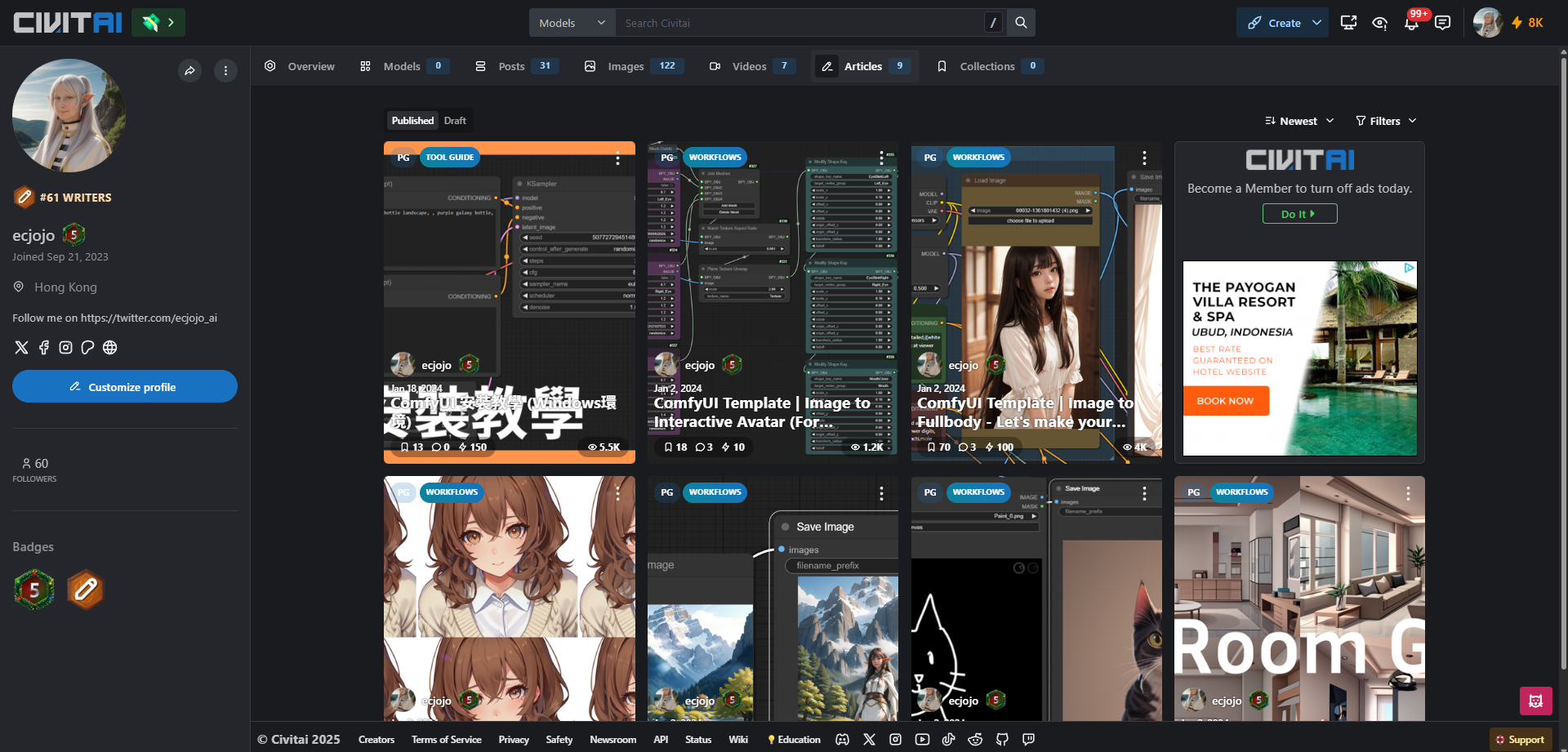Open the Models tab

[404, 66]
